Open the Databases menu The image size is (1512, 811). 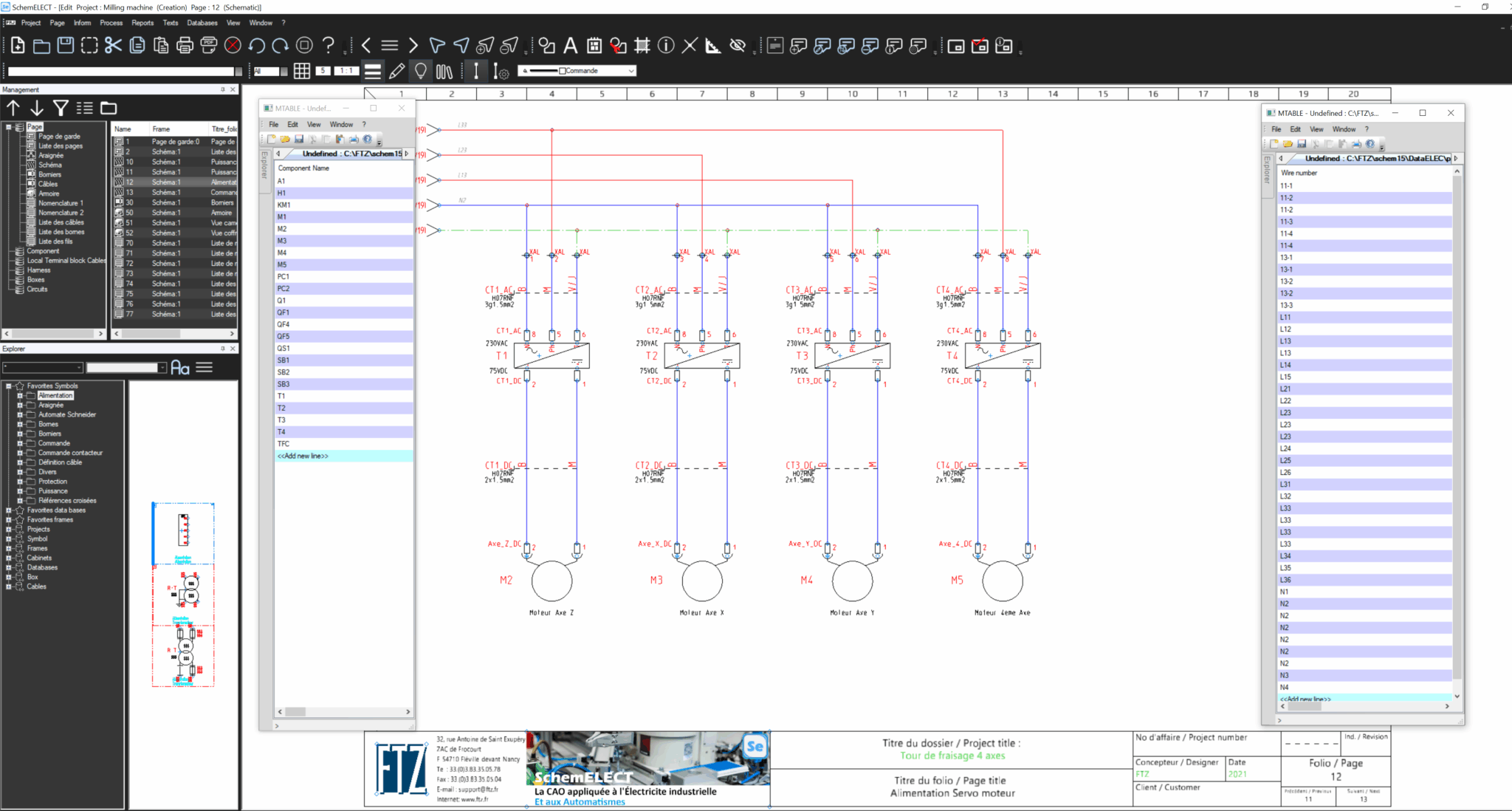[x=202, y=23]
